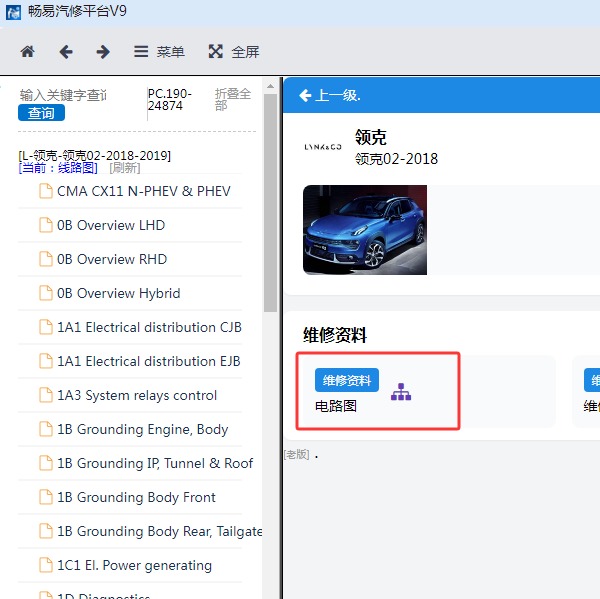The height and width of the screenshot is (599, 600).
Task: Open 1C1 El. Power generating
Action: tap(134, 566)
